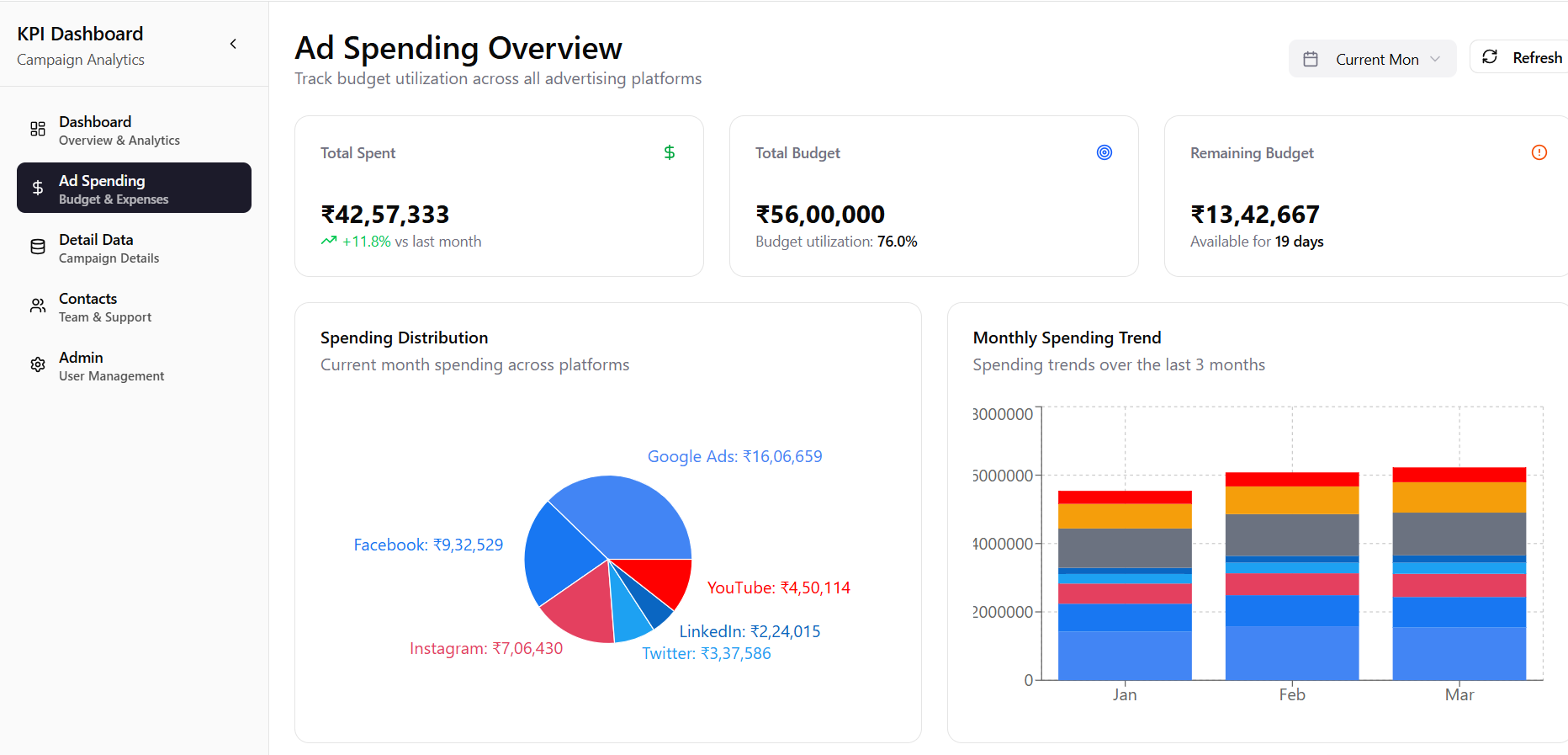Screen dimensions: 1568x755
Task: Click the Ad Spending Overview page title
Action: (x=458, y=48)
